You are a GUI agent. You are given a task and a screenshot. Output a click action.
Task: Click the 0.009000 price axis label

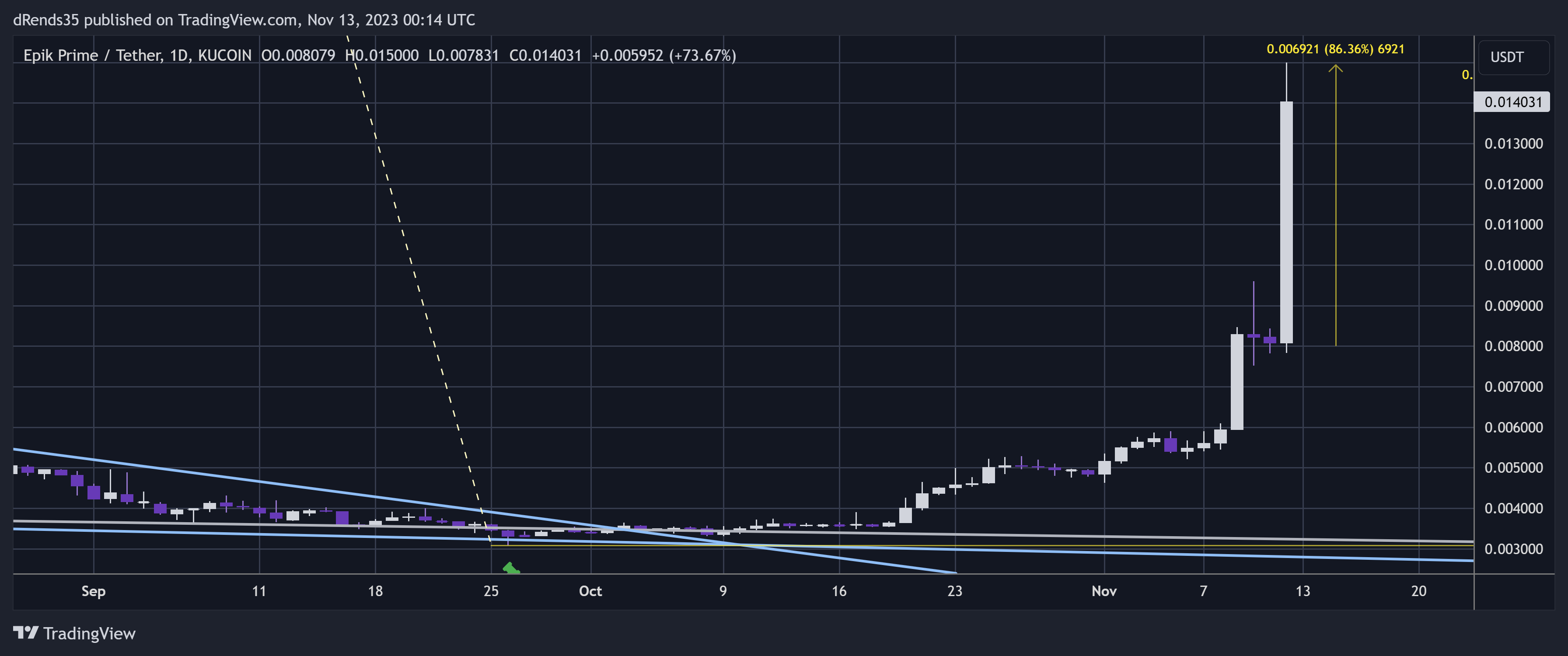[1513, 306]
